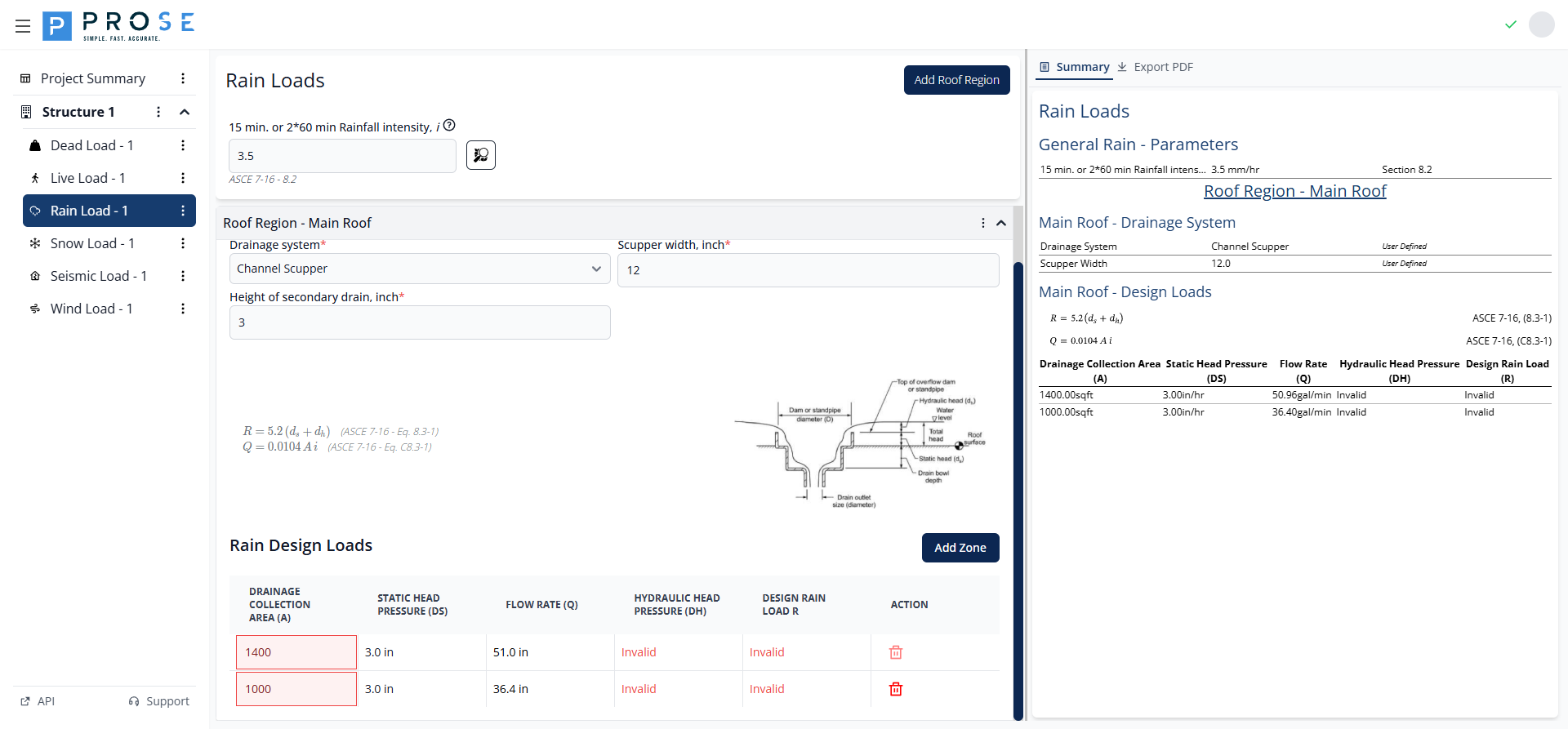This screenshot has height=729, width=1568.
Task: Open Rain Load - 1 kebab menu
Action: pos(183,211)
